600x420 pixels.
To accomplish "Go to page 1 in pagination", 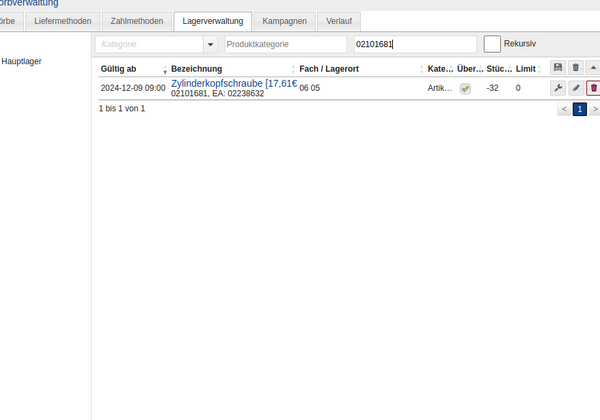I will click(x=579, y=109).
